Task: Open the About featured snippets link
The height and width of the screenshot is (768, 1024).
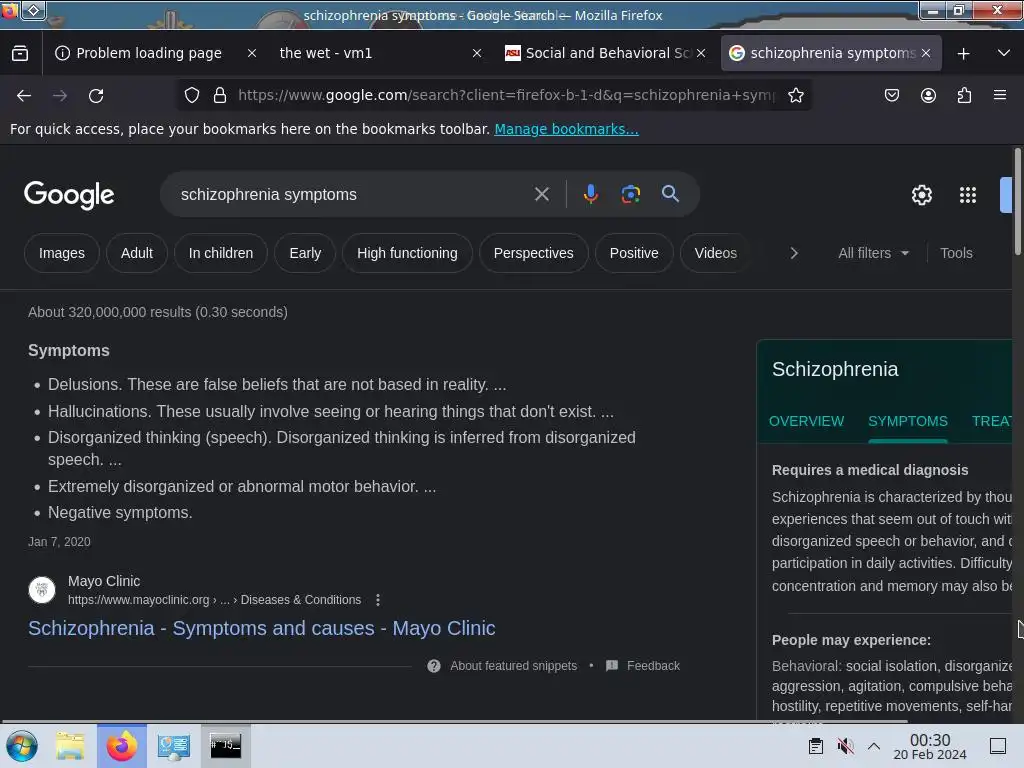Action: (513, 665)
